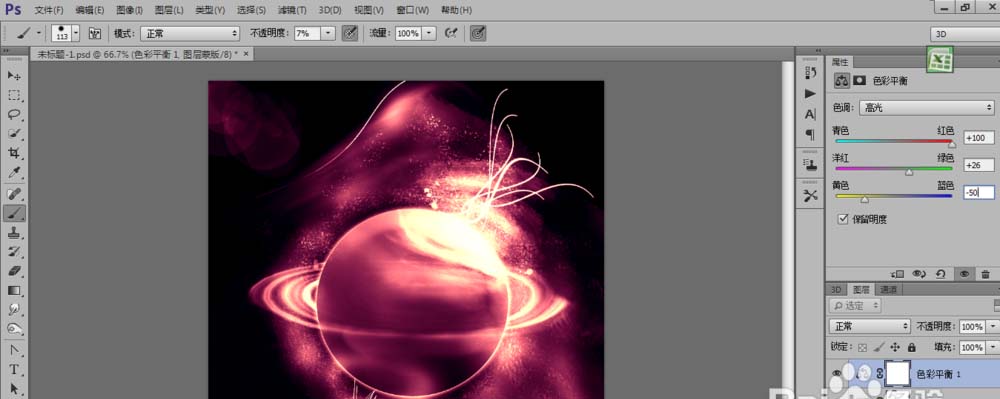Click the yellow-blue slider handle
The height and width of the screenshot is (399, 1000).
[x=864, y=200]
